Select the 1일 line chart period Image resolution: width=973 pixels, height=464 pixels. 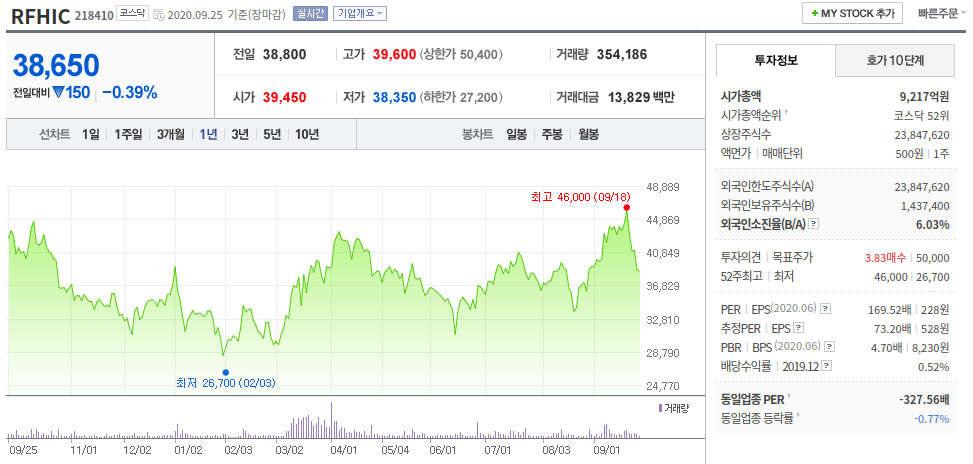pos(90,134)
